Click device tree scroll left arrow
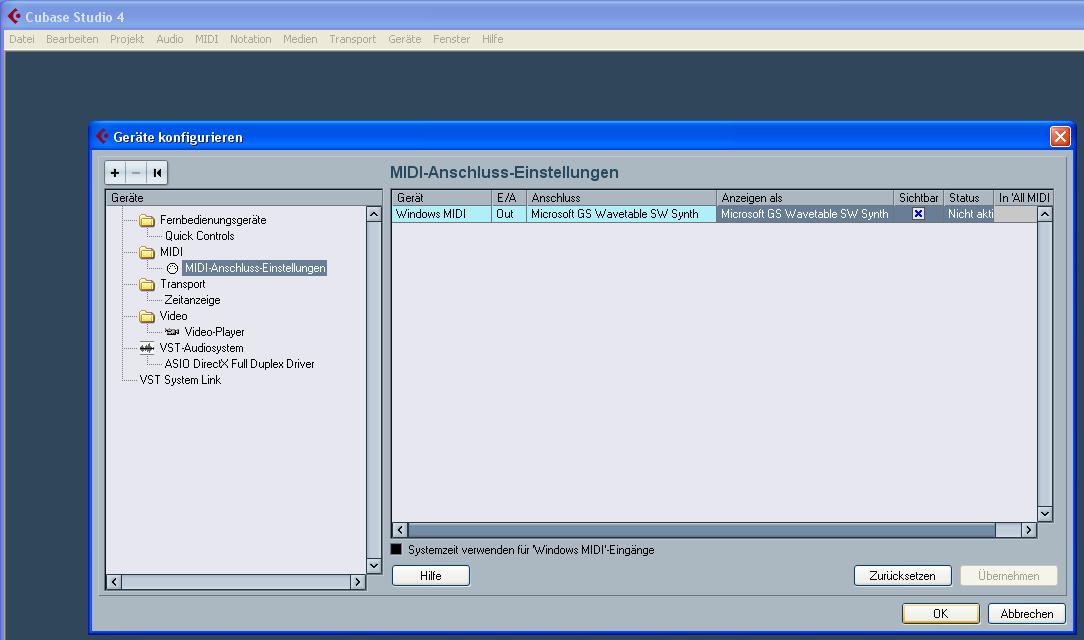The width and height of the screenshot is (1084, 640). (114, 582)
